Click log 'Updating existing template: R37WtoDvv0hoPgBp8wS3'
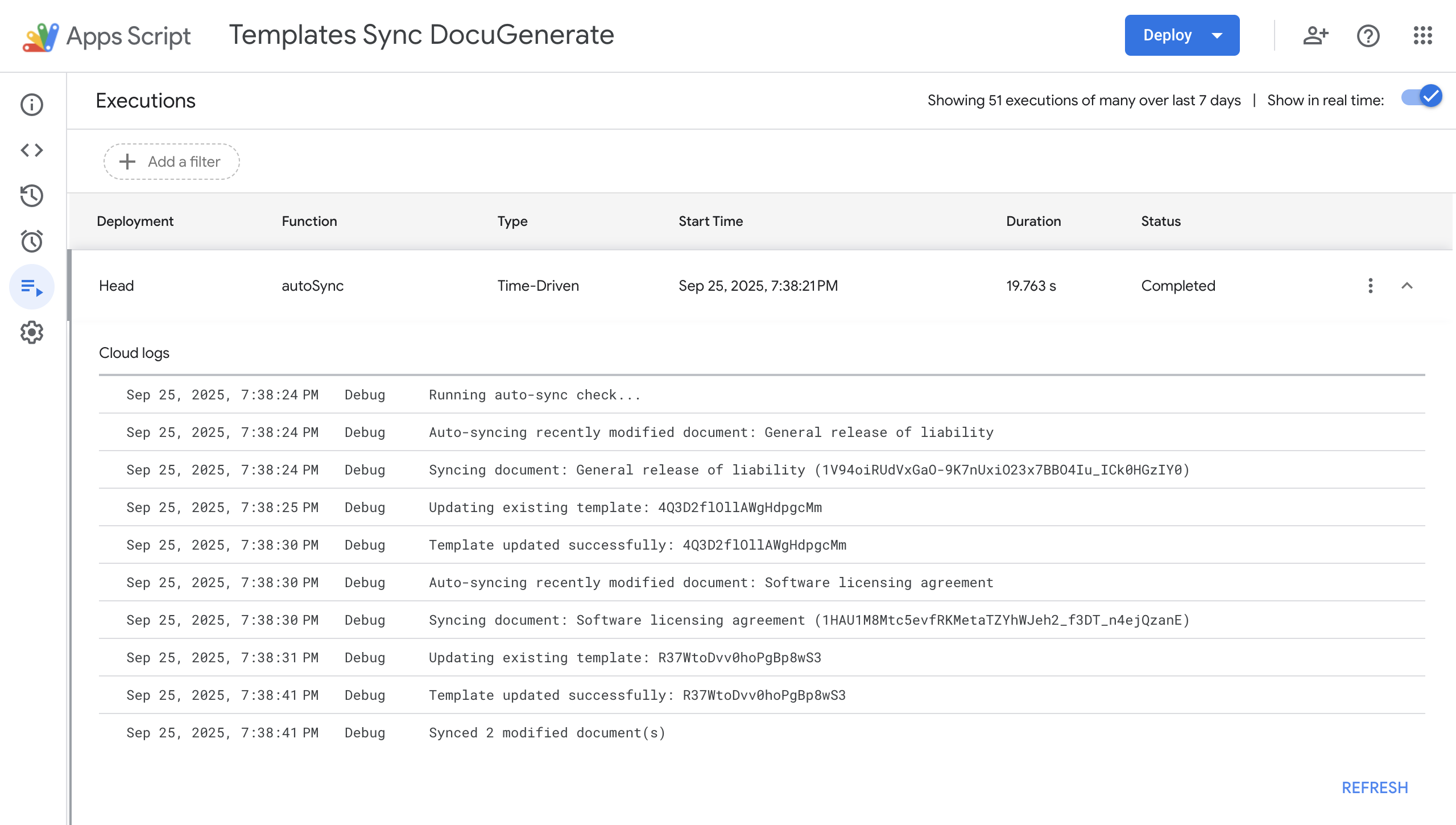 tap(762, 658)
